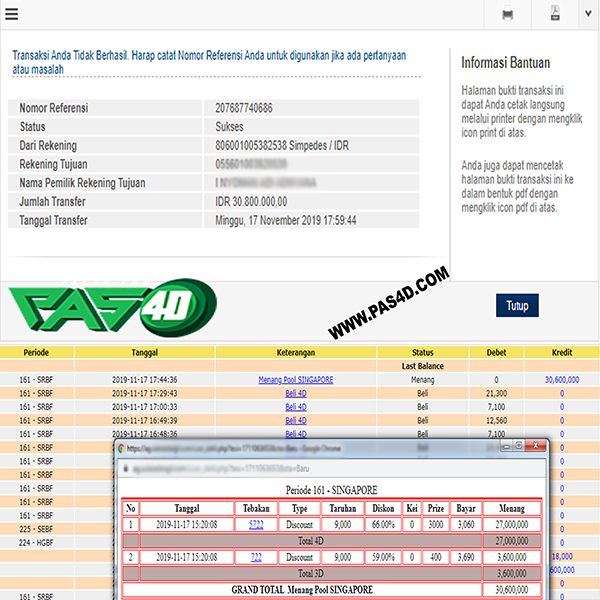Click the Last Balance cell
600x600 pixels.
(x=422, y=366)
